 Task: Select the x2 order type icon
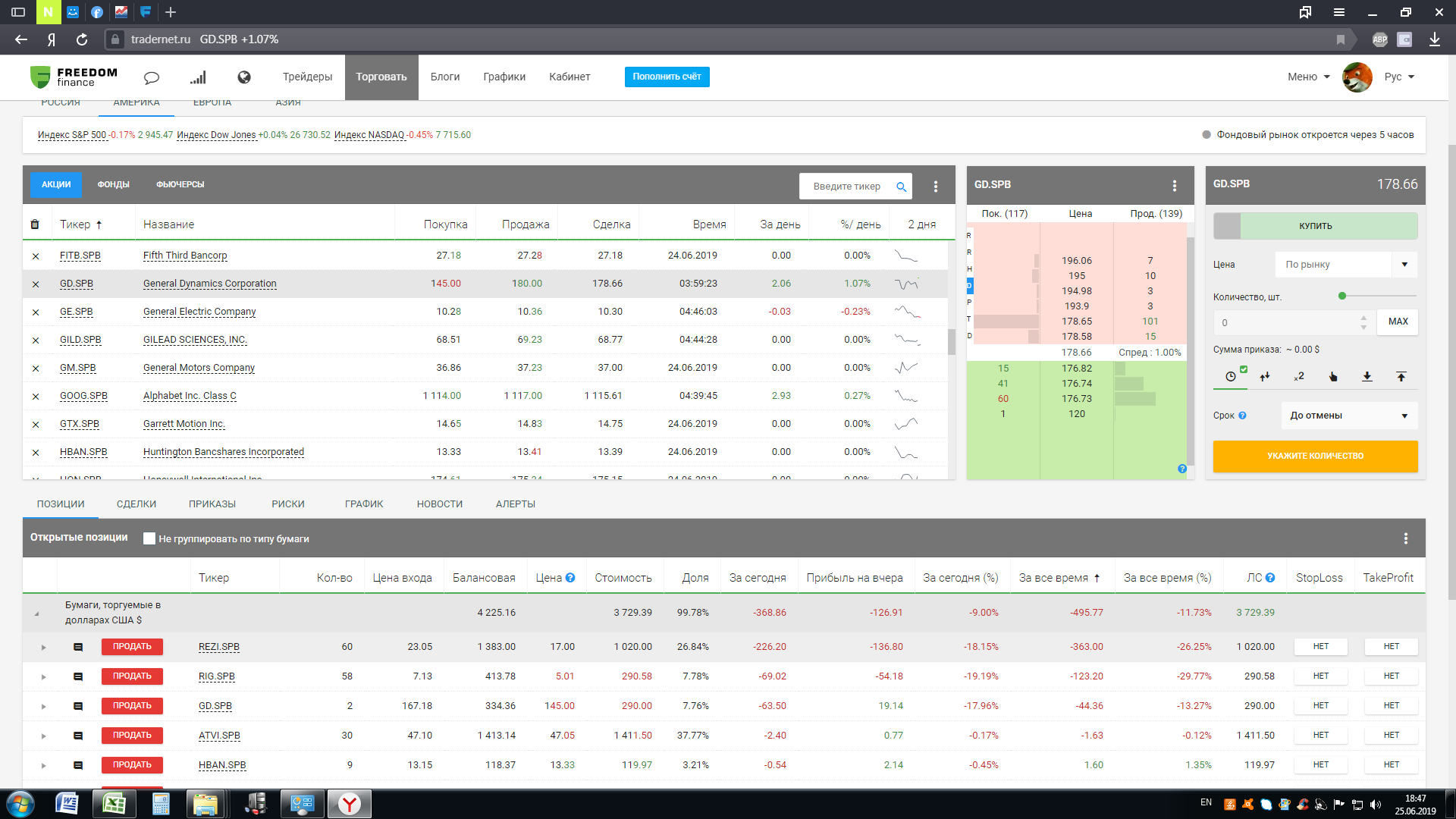pos(1299,376)
